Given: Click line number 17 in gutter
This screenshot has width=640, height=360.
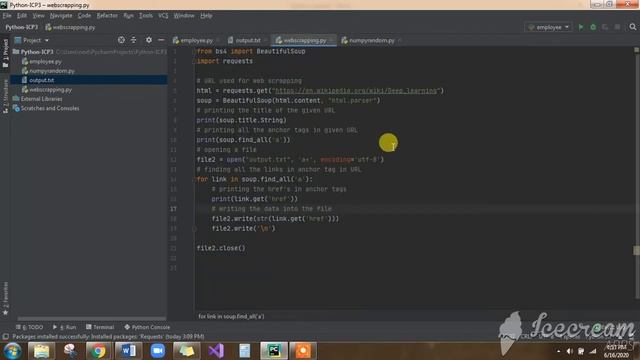Looking at the screenshot, I should (173, 209).
